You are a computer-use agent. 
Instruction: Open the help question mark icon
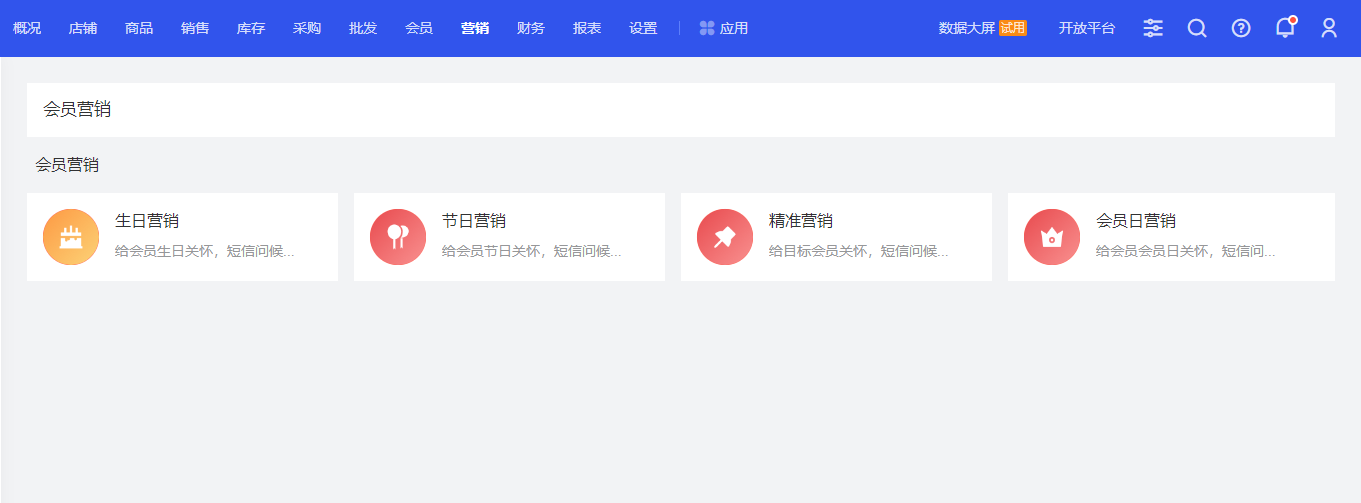1241,28
